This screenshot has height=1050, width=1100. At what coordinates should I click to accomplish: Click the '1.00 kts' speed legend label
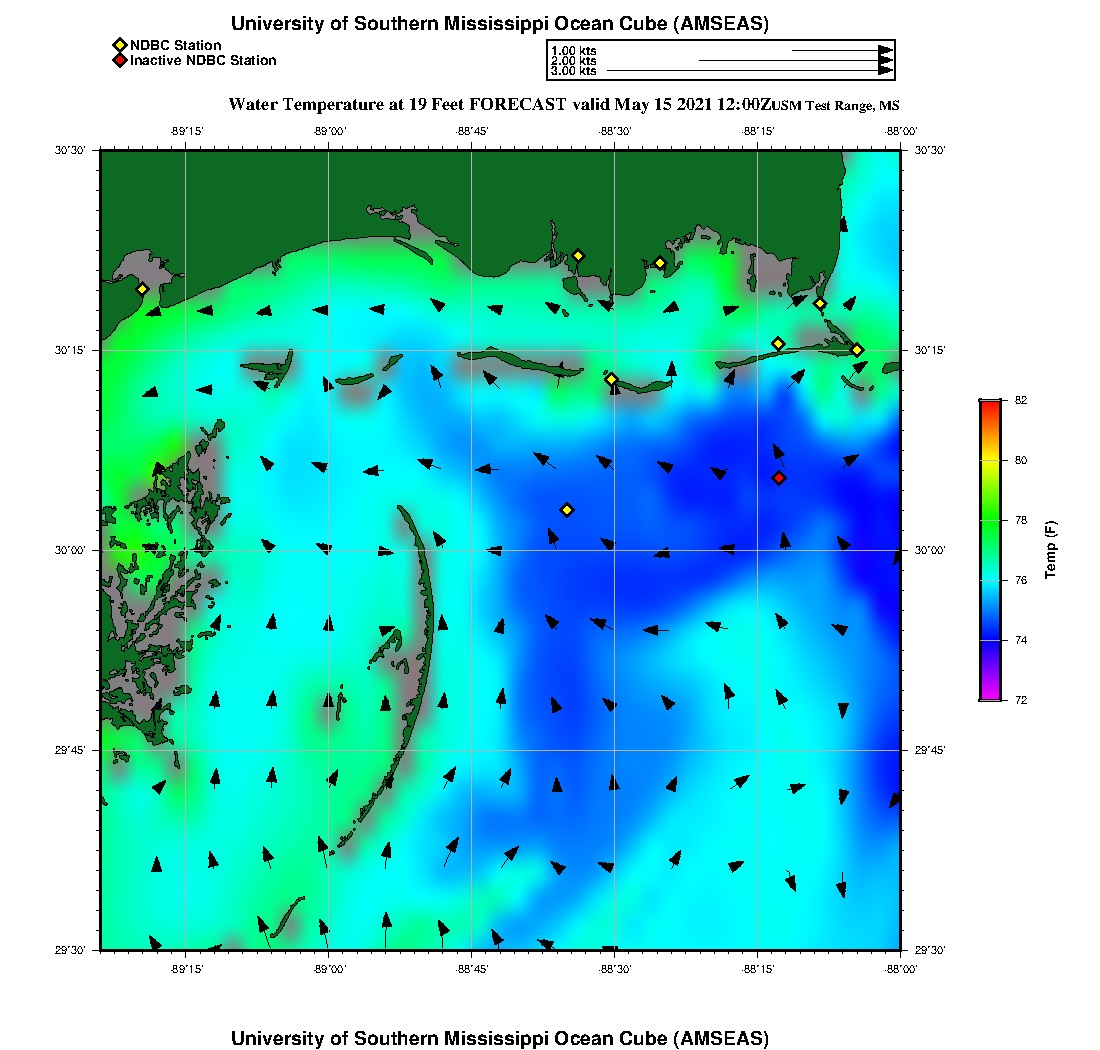pyautogui.click(x=574, y=51)
